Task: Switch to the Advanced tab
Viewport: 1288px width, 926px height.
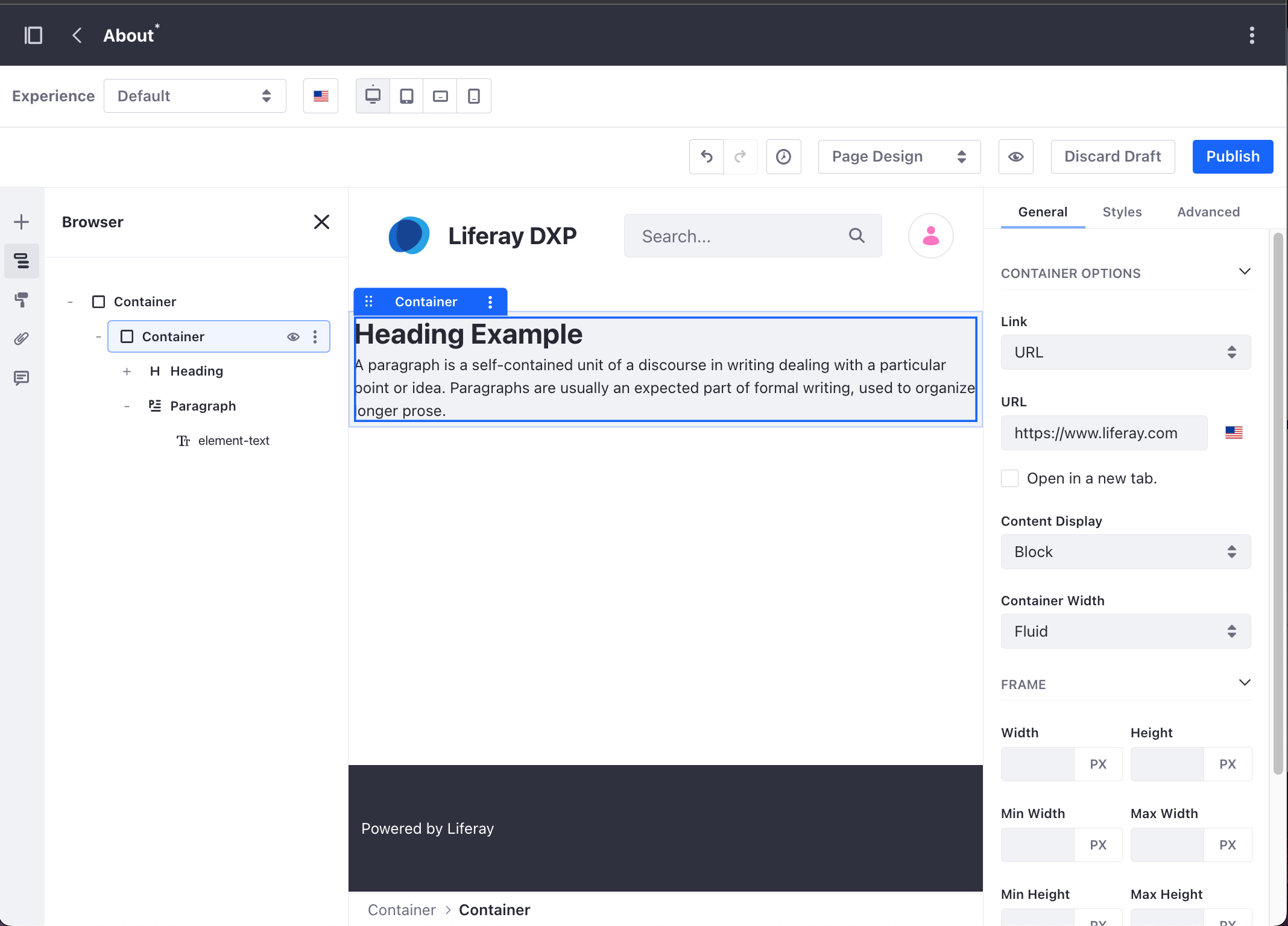Action: click(1207, 211)
